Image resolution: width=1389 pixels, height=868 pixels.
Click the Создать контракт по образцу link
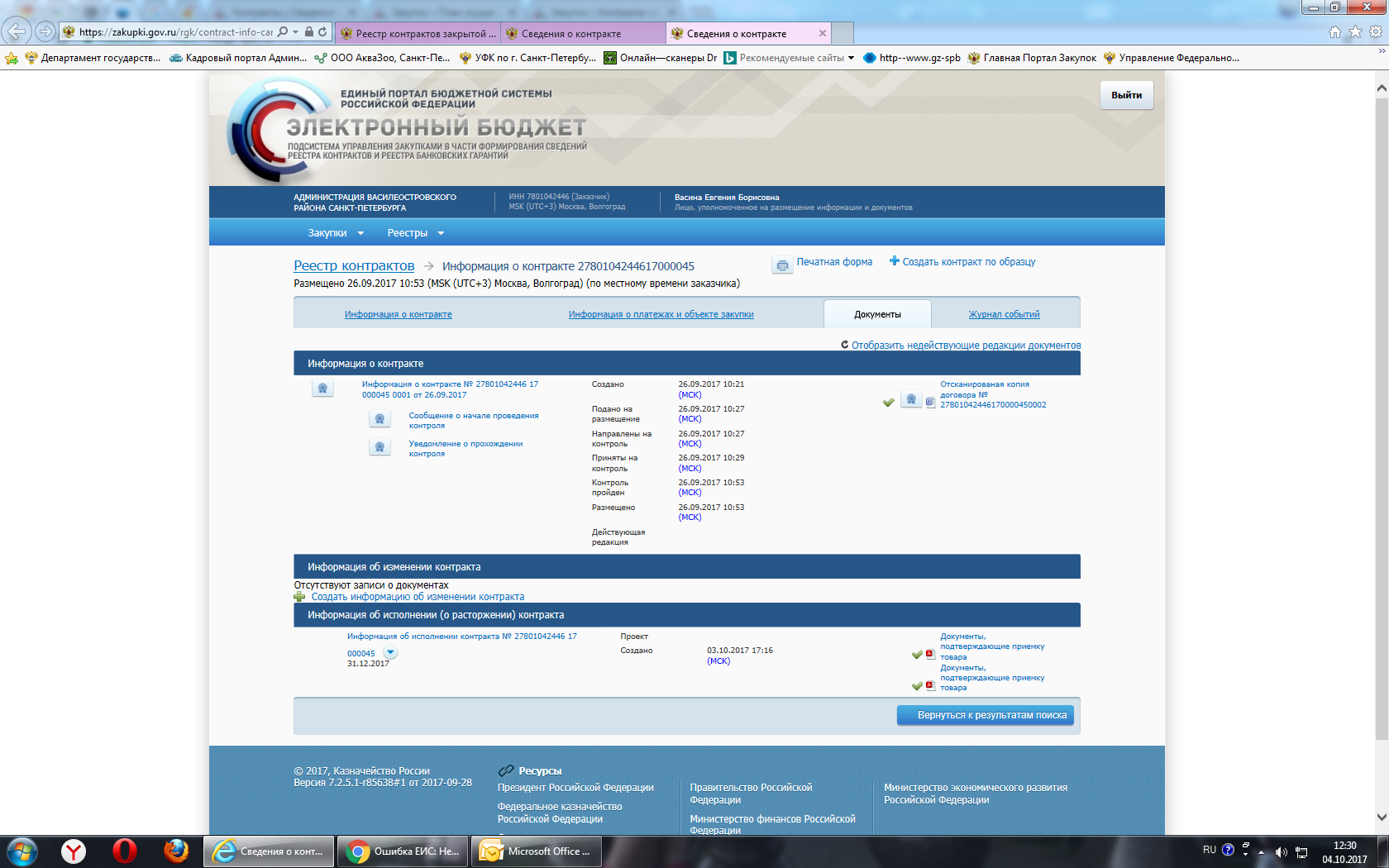coord(969,262)
